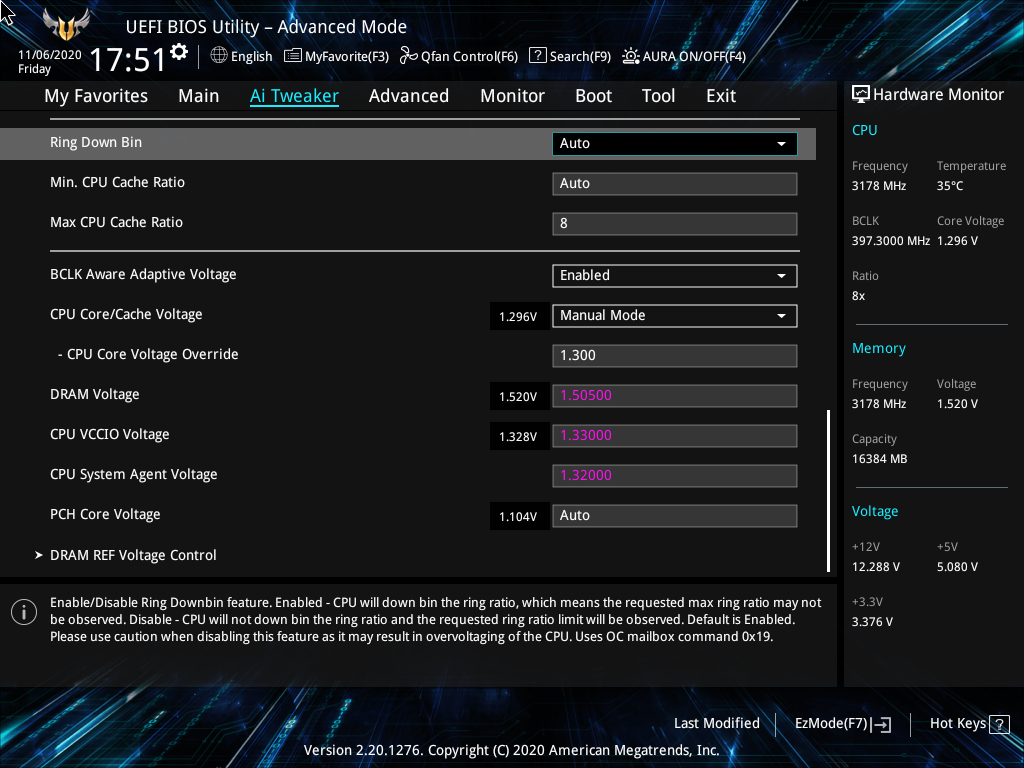Viewport: 1024px width, 768px height.
Task: Open CPU Core/Cache Voltage mode dropdown
Action: click(675, 316)
